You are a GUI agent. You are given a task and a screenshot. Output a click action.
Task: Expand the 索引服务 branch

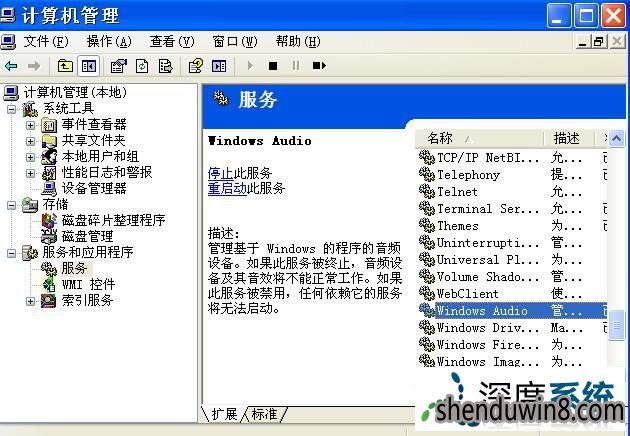(31, 301)
